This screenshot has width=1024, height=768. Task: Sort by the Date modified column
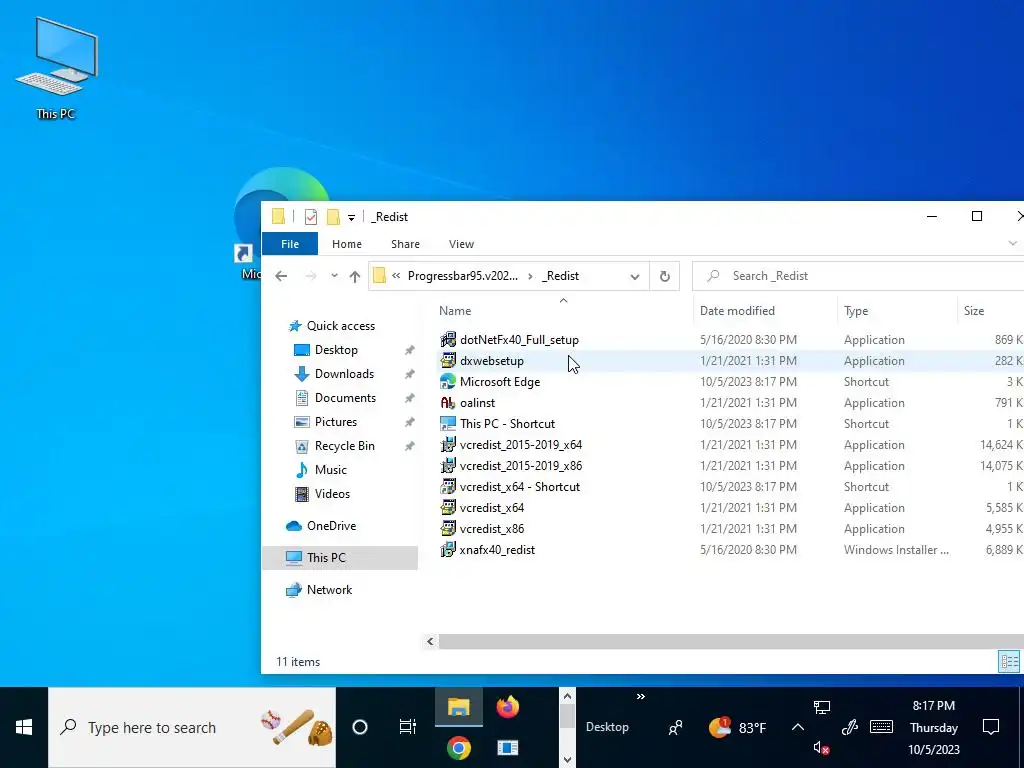pos(737,311)
